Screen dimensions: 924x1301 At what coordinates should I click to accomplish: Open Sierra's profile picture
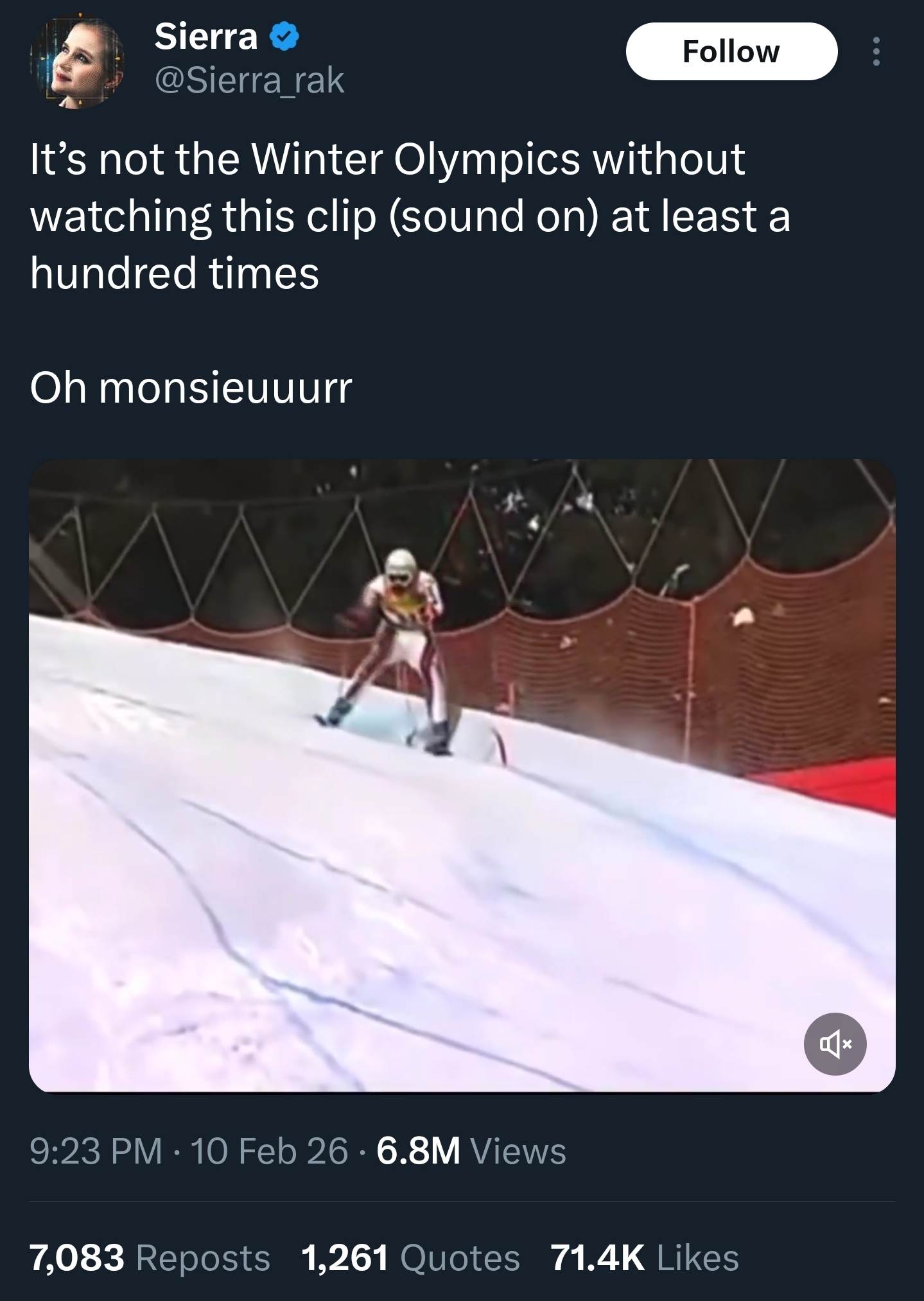(77, 62)
